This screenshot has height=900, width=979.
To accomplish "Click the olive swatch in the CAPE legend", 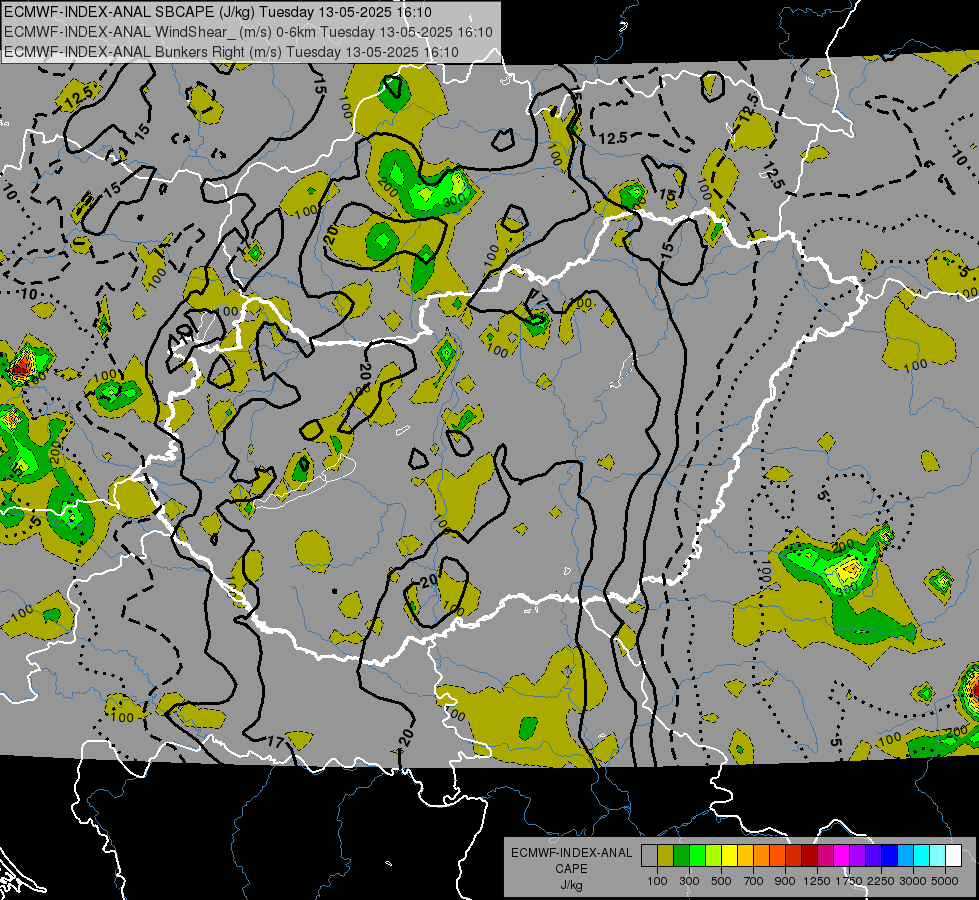I will (666, 856).
